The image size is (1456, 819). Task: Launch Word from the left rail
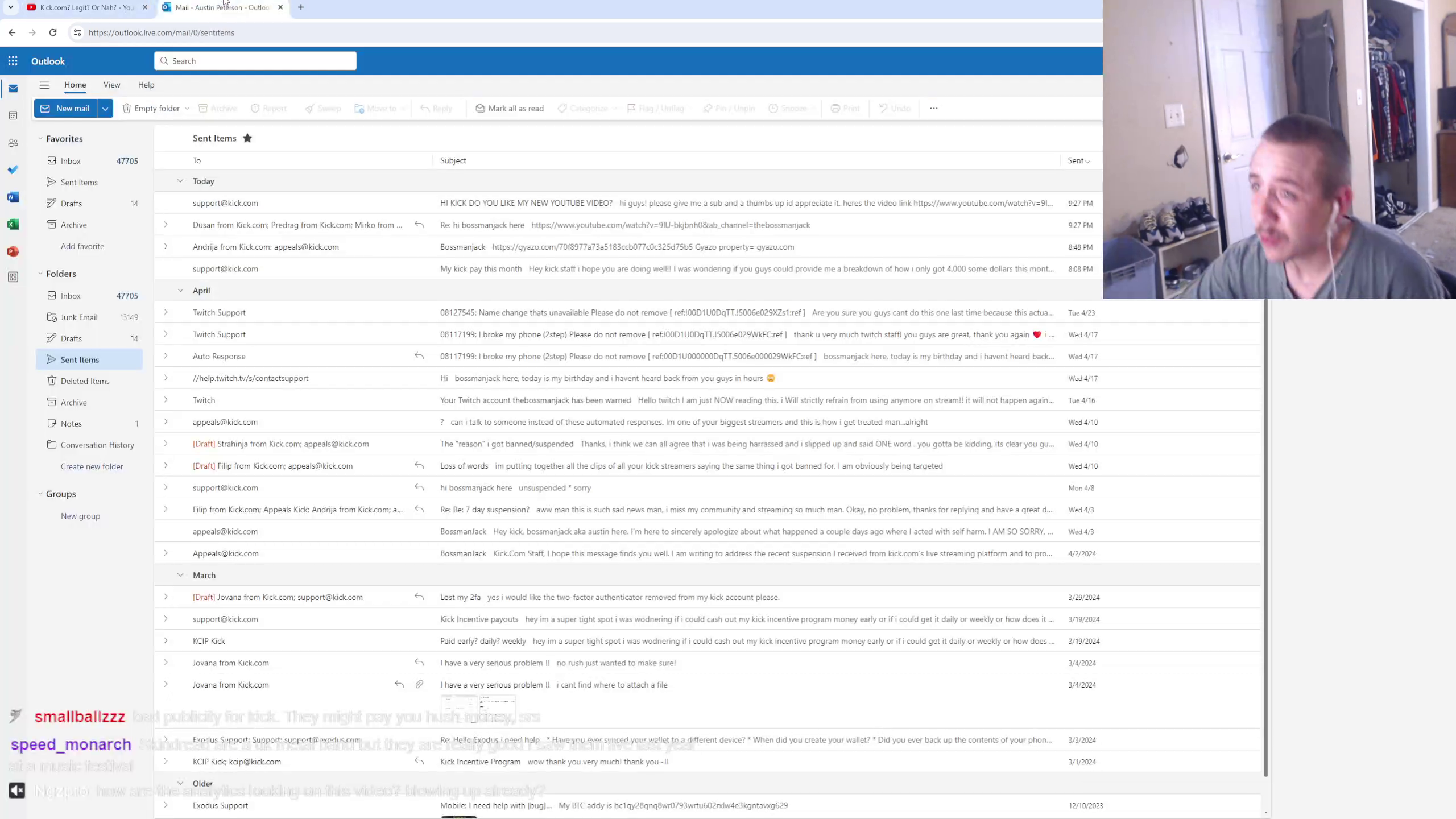point(13,197)
